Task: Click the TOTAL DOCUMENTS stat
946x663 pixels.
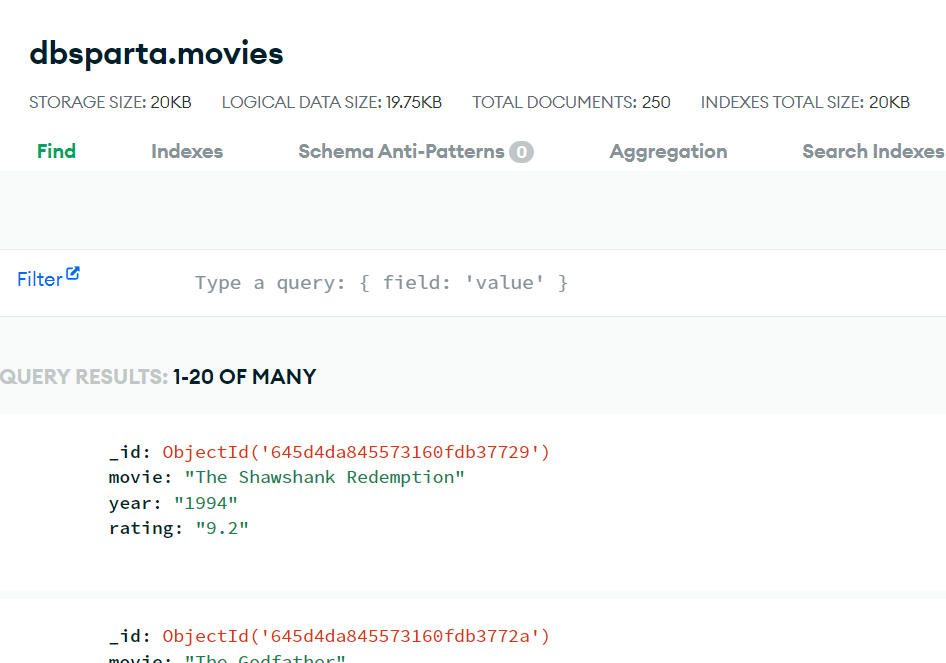Action: point(570,101)
